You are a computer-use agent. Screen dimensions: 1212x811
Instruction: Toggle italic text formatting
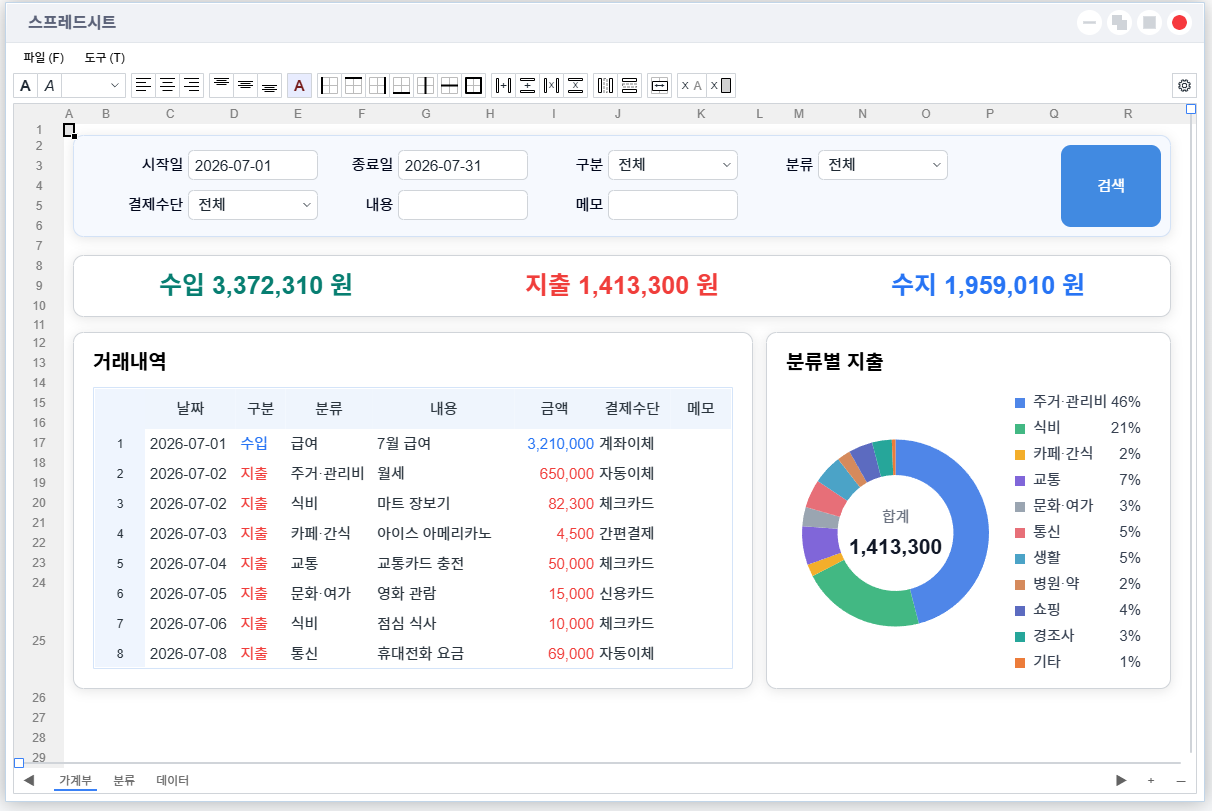click(x=49, y=85)
